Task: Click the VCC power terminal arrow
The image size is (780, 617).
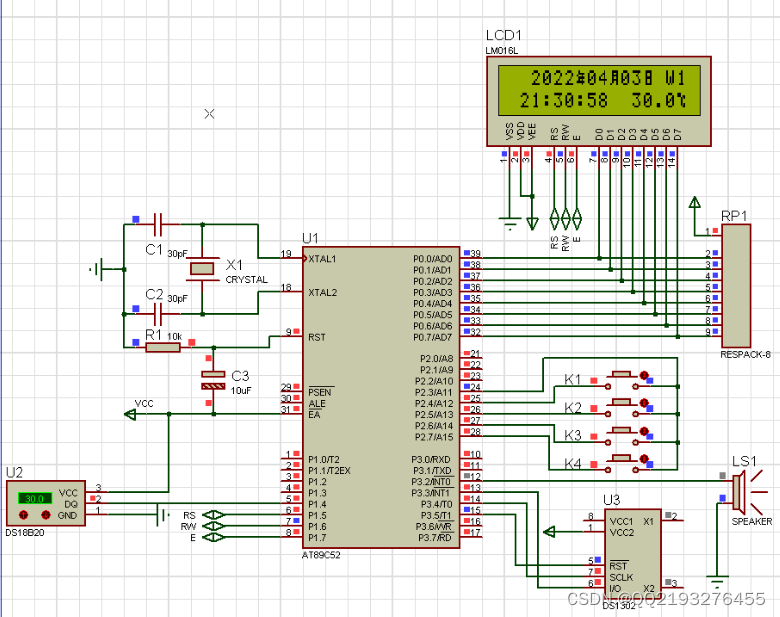Action: click(130, 414)
